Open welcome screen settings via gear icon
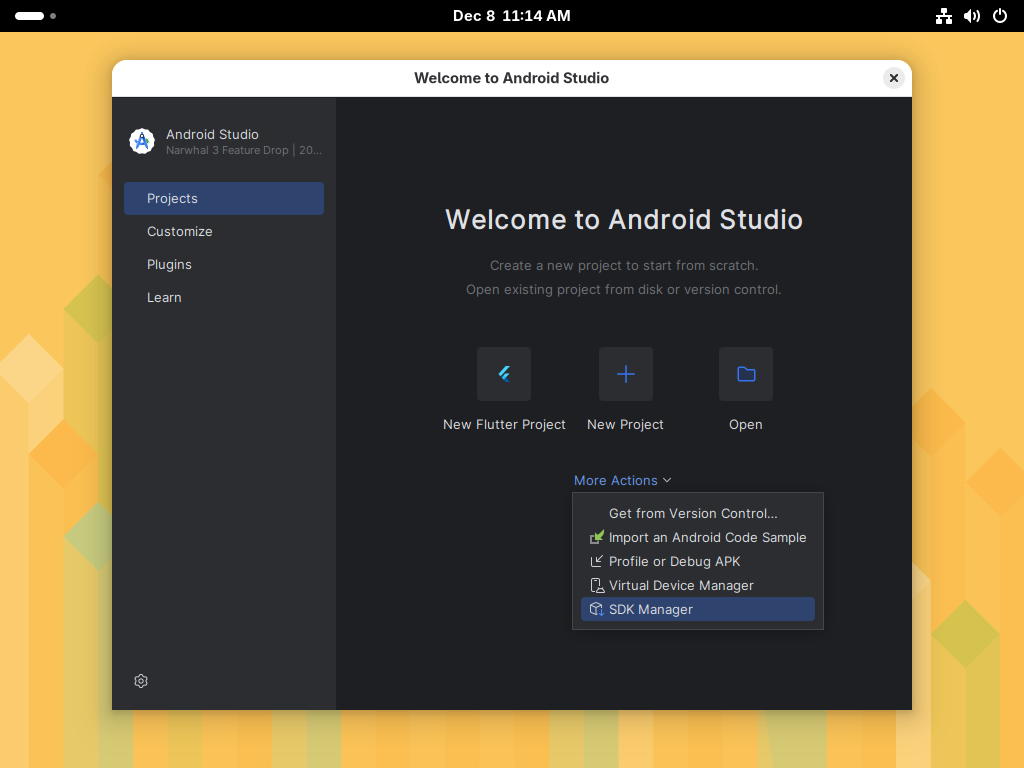Image resolution: width=1024 pixels, height=768 pixels. coord(140,681)
